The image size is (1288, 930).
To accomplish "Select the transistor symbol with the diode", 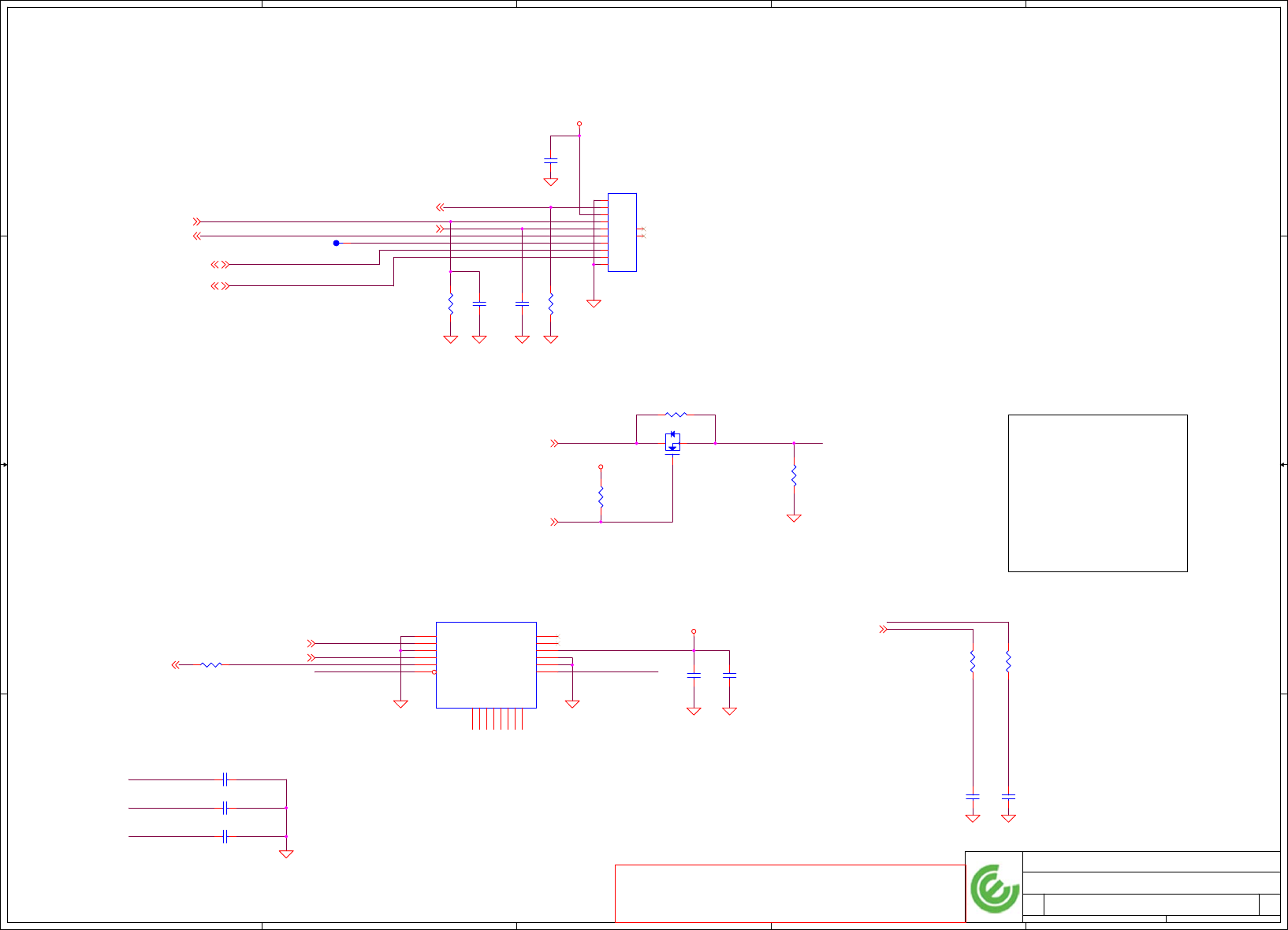I will click(672, 443).
